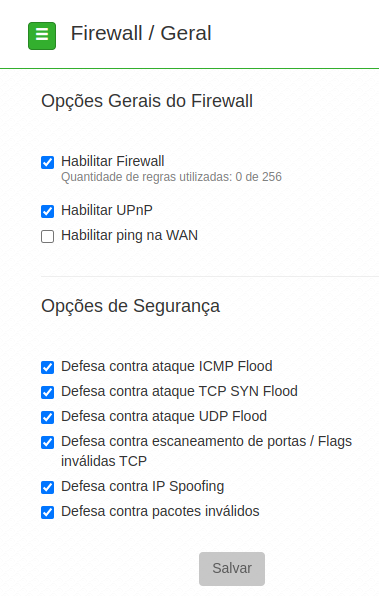Click the Habilitar ping na WAN label text
This screenshot has width=379, height=596.
point(130,236)
